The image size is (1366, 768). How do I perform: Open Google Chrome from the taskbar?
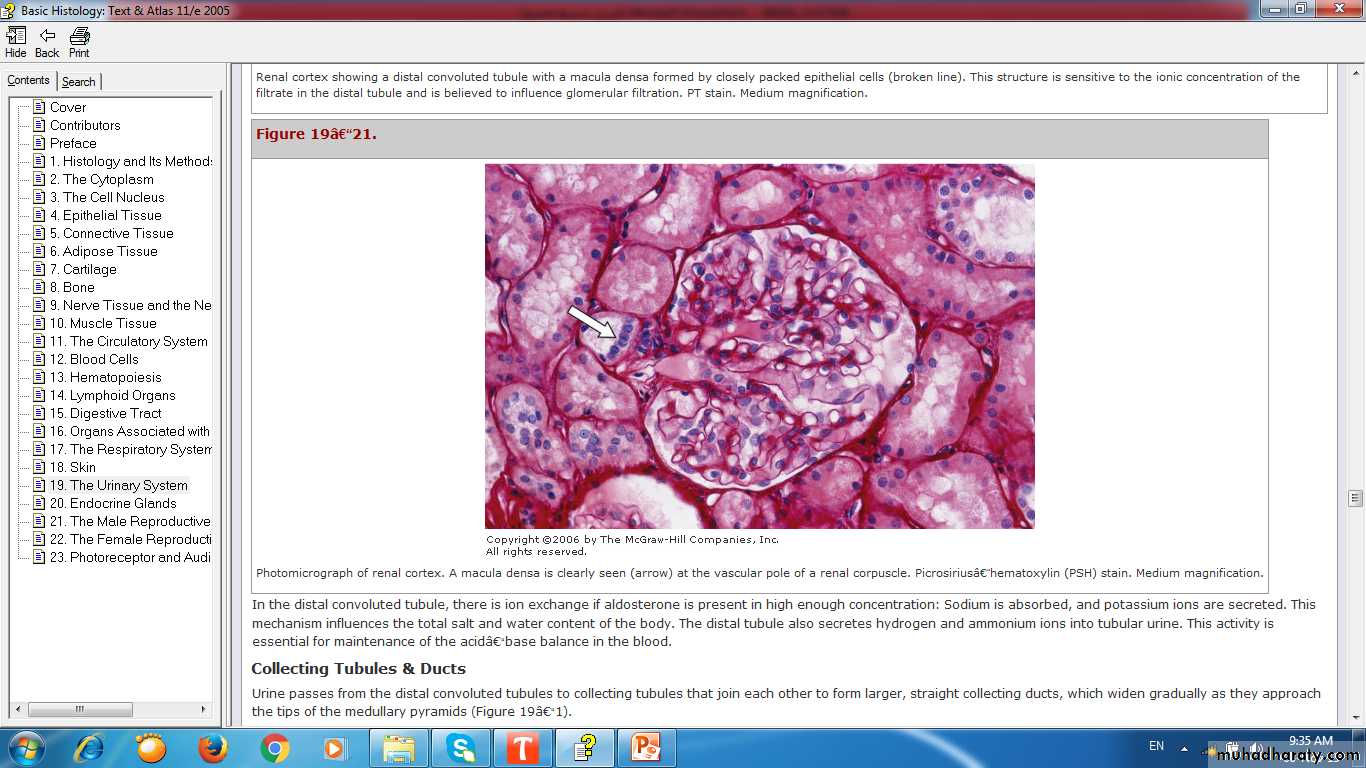(x=274, y=748)
